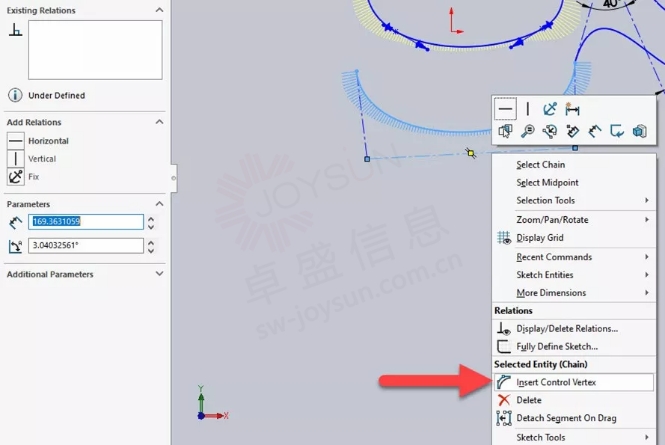Click Make Horizontal icon in context toolbar
Viewport: 665px width, 445px height.
[505, 109]
